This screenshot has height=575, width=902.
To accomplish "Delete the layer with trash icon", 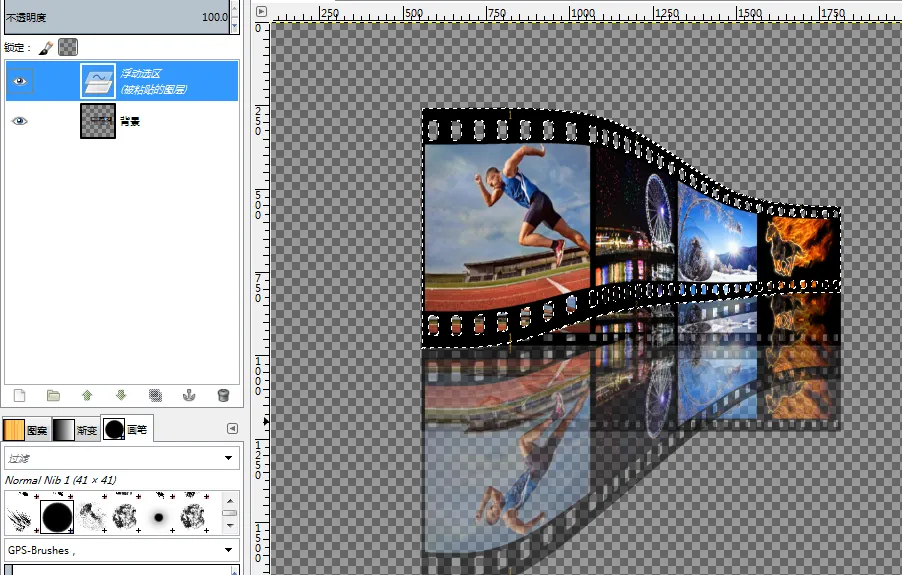I will (x=223, y=395).
